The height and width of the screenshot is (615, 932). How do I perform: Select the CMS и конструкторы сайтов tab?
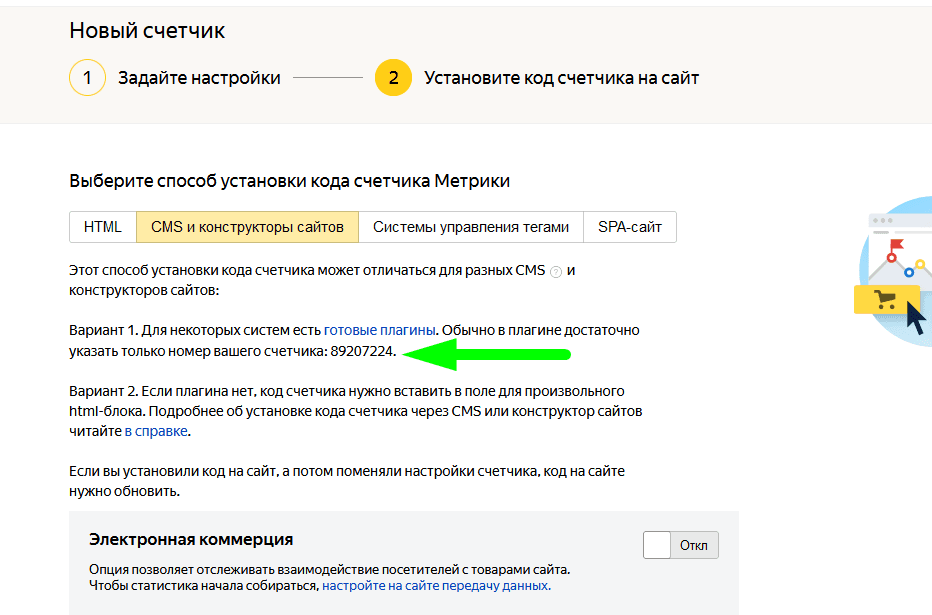[x=247, y=227]
